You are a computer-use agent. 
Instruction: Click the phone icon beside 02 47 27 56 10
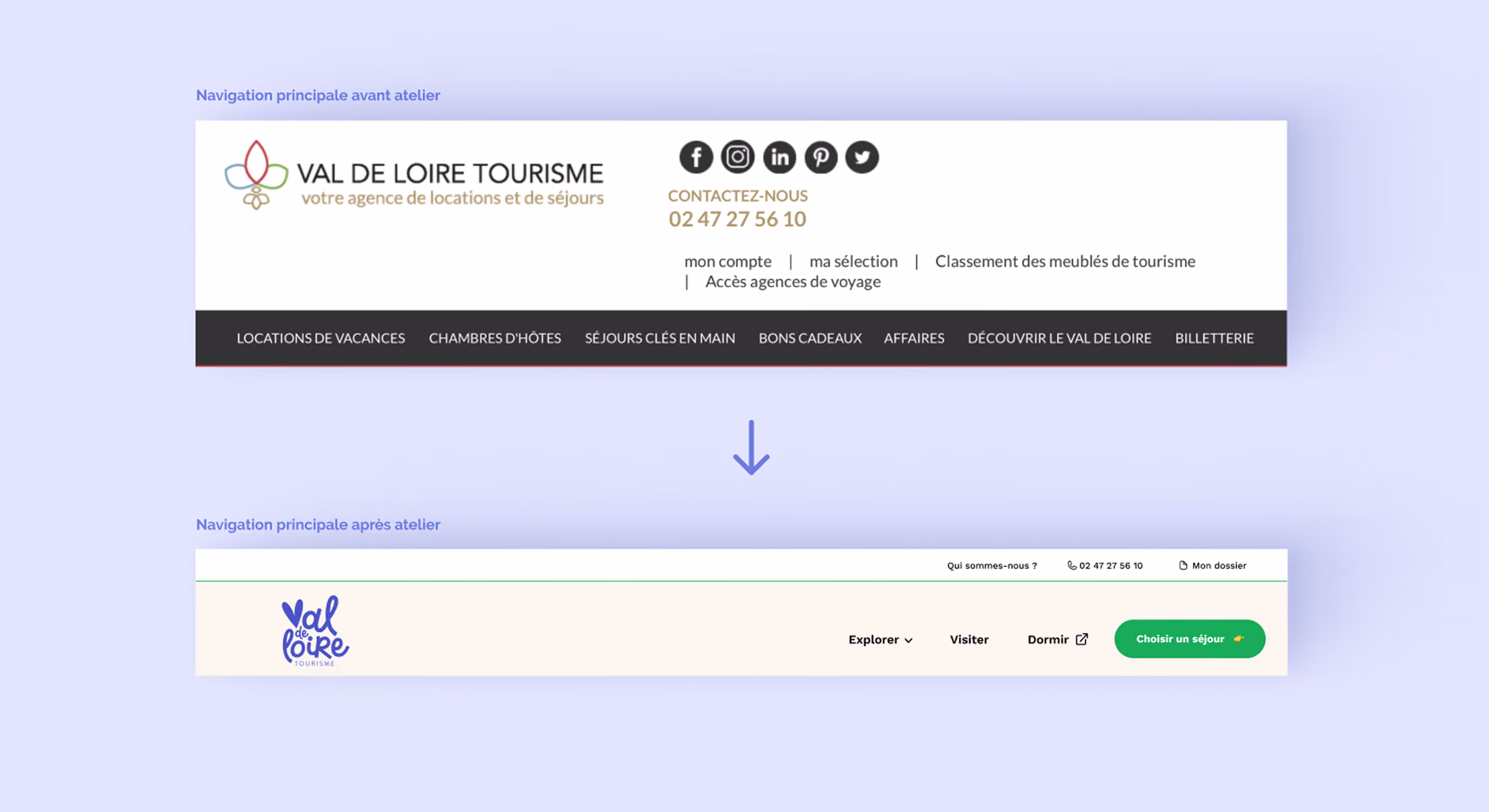click(x=1071, y=565)
